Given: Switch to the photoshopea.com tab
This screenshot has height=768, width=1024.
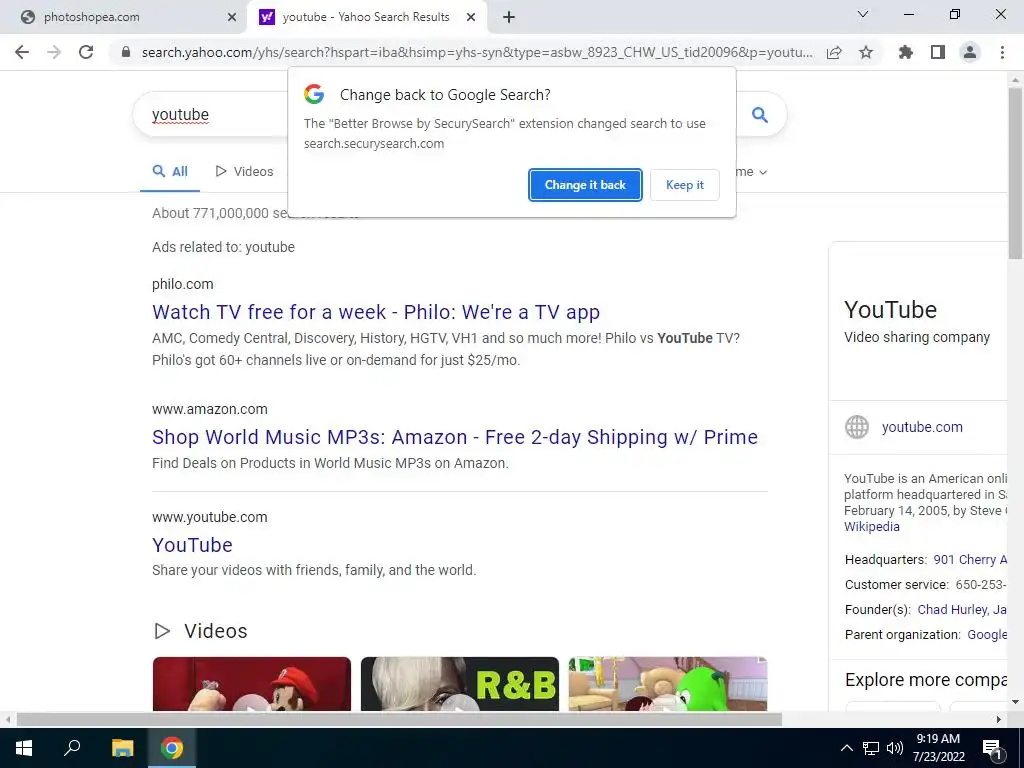Looking at the screenshot, I should click(x=124, y=18).
